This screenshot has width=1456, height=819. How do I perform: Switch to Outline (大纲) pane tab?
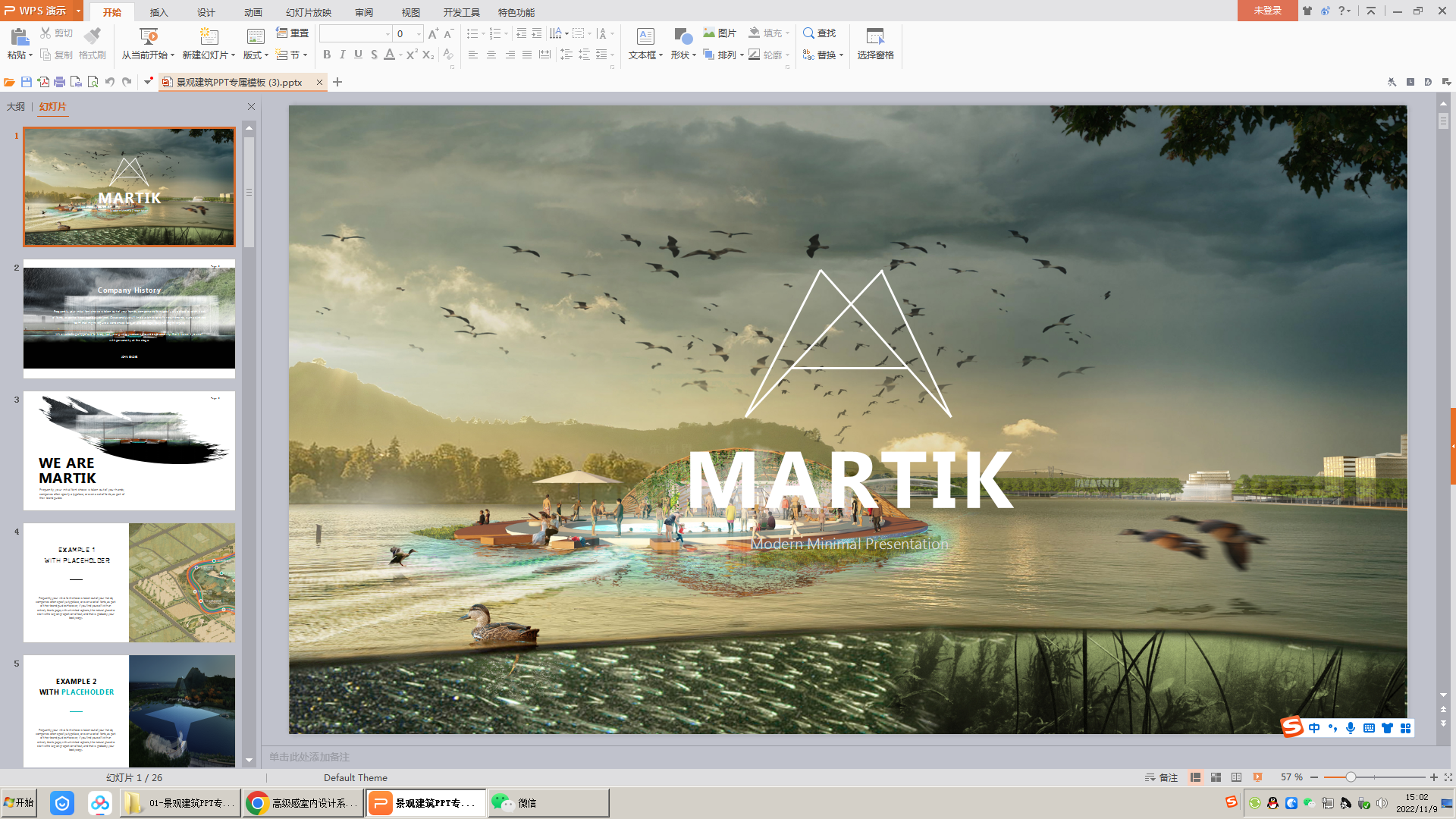coord(15,106)
